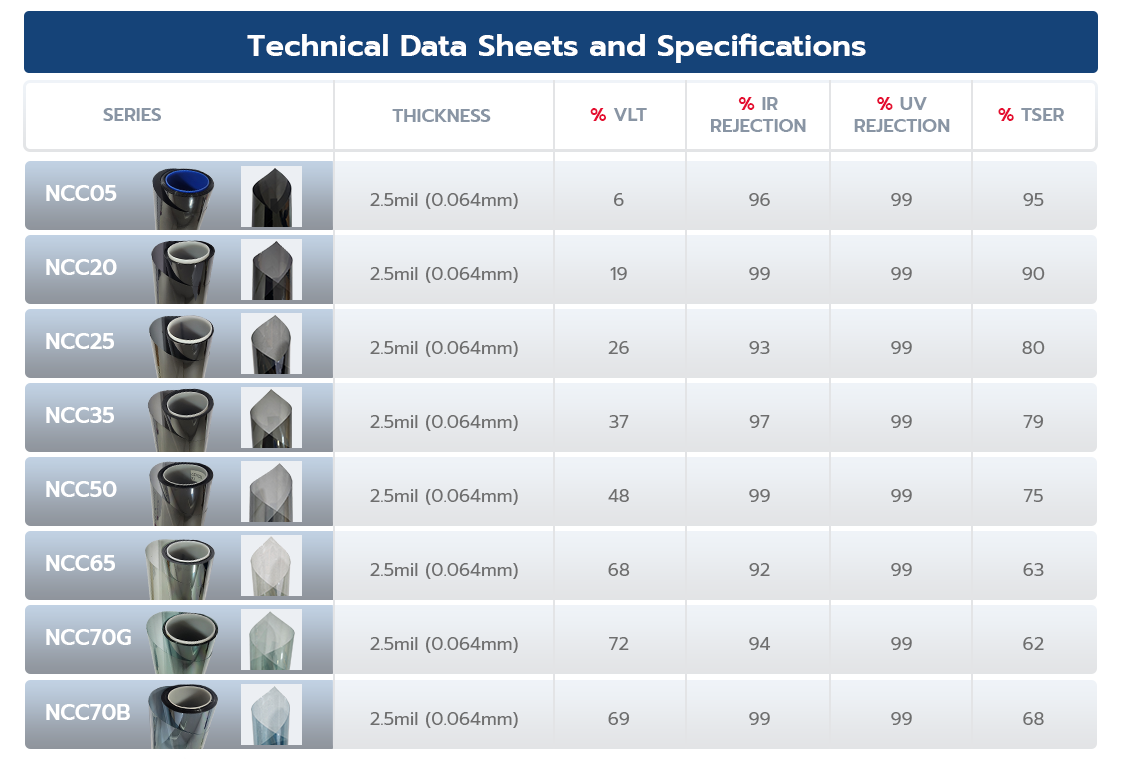Click the NCC70G film roll image

pos(182,642)
